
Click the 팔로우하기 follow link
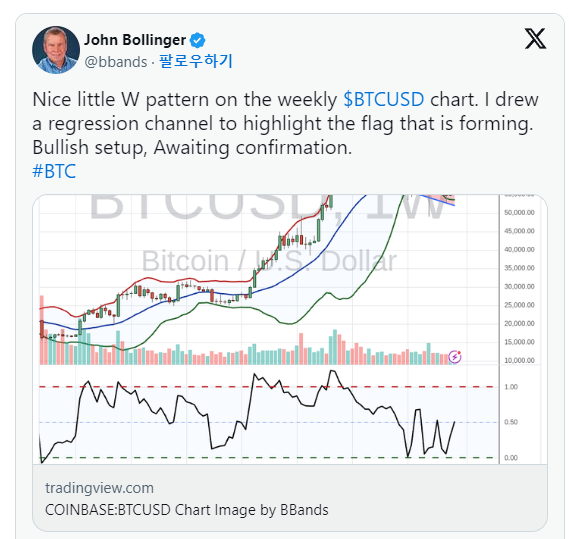click(196, 61)
